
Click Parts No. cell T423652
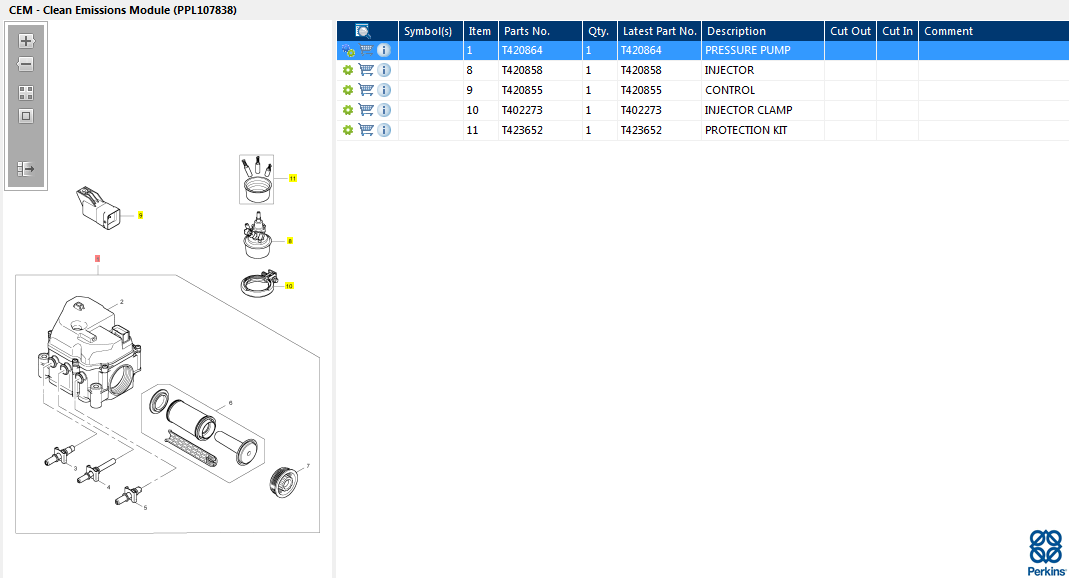pos(540,130)
